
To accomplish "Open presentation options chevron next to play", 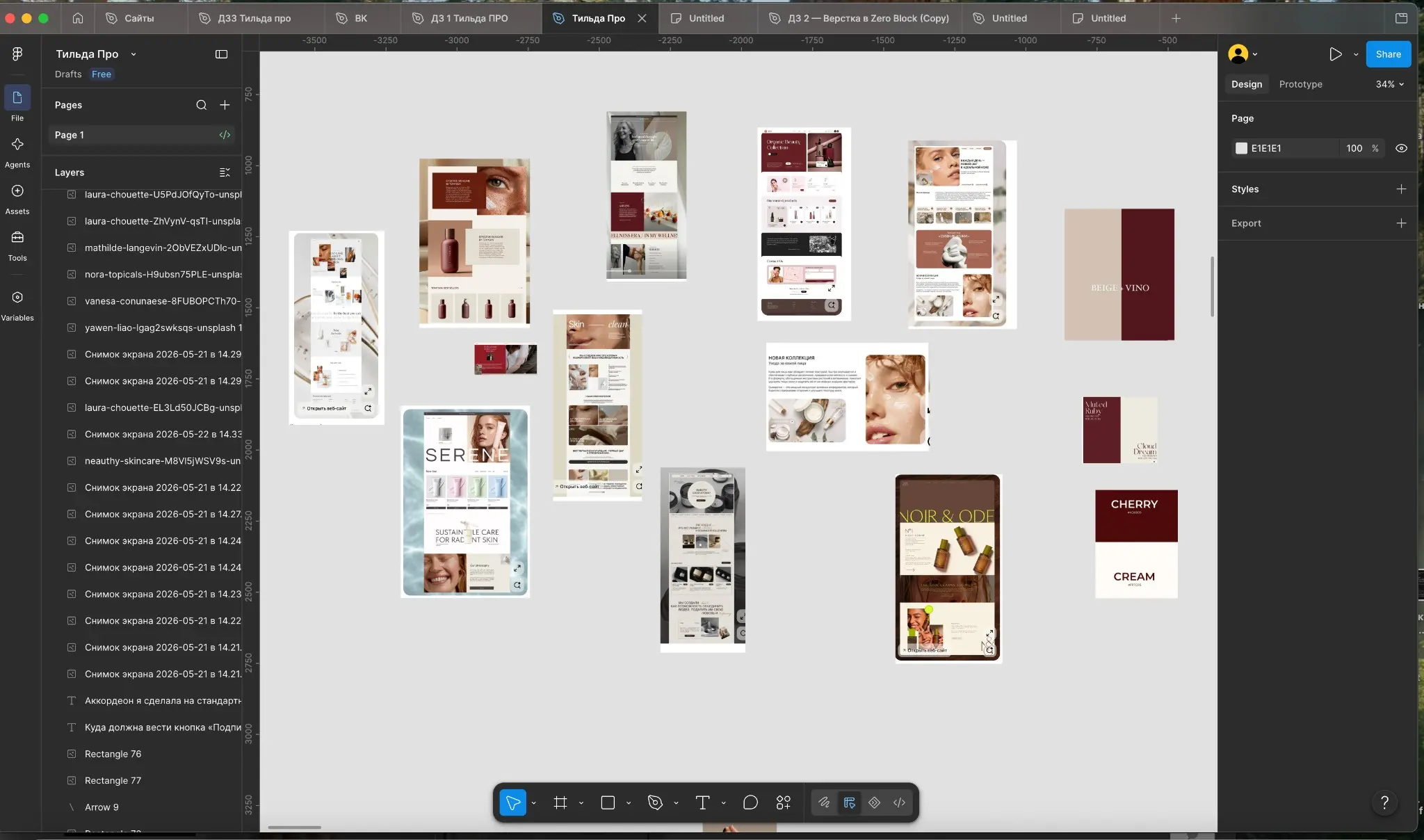I will 1356,54.
